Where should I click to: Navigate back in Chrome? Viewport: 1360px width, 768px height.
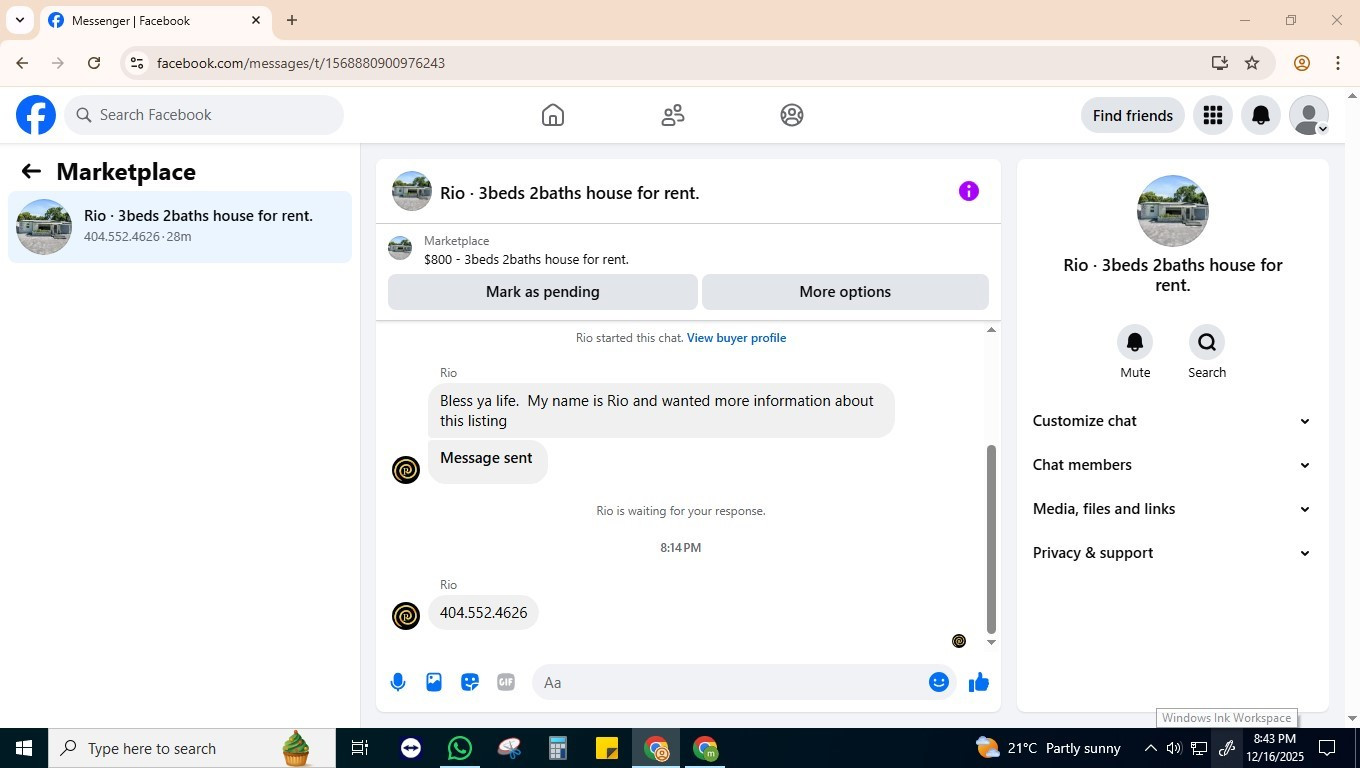[22, 63]
